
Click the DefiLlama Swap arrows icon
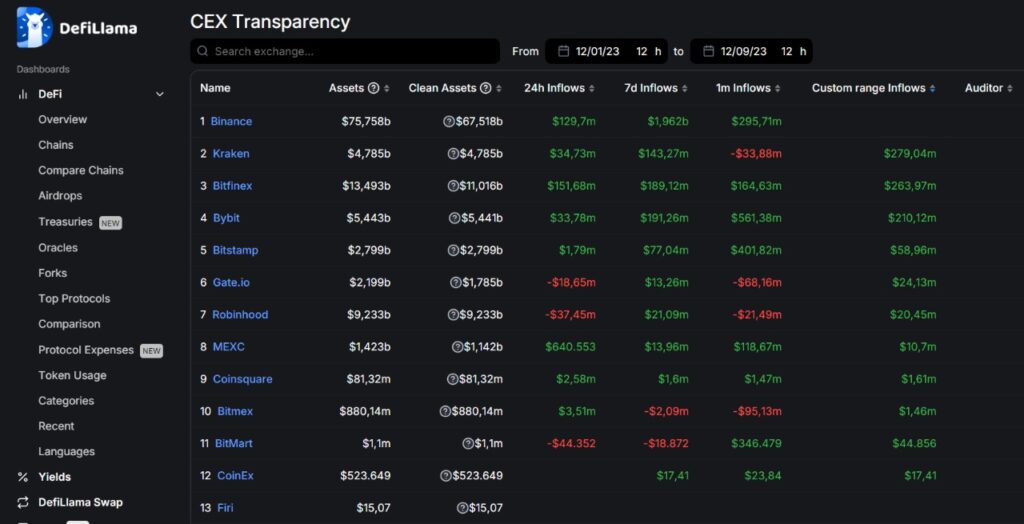[x=23, y=502]
